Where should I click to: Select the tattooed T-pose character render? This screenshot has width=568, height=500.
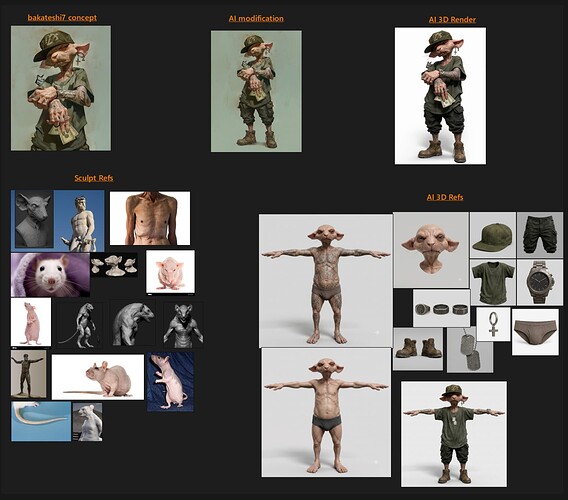point(326,280)
